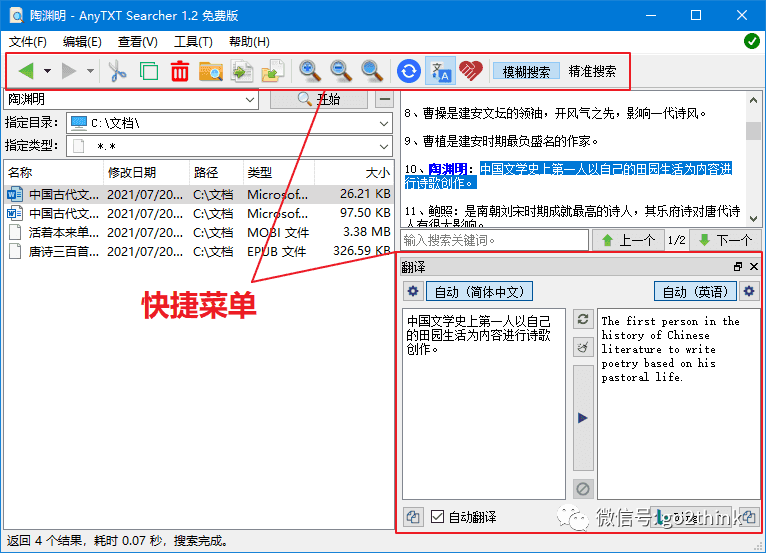Open the folder search toolbar icon
Viewport: 766px width, 553px height.
click(x=211, y=71)
